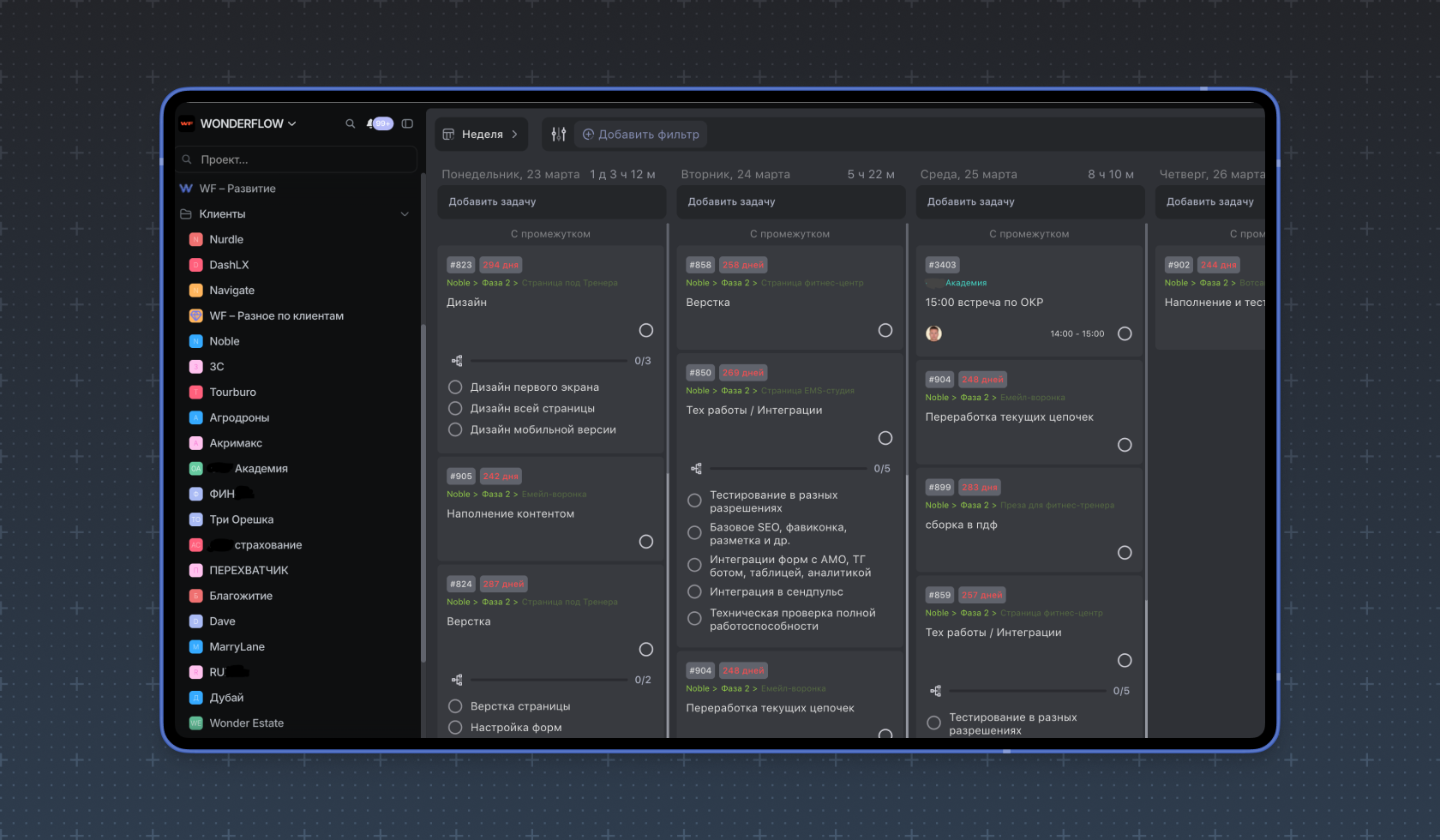Open filter settings sliders icon
Screen dimensions: 1440x840
click(x=559, y=134)
